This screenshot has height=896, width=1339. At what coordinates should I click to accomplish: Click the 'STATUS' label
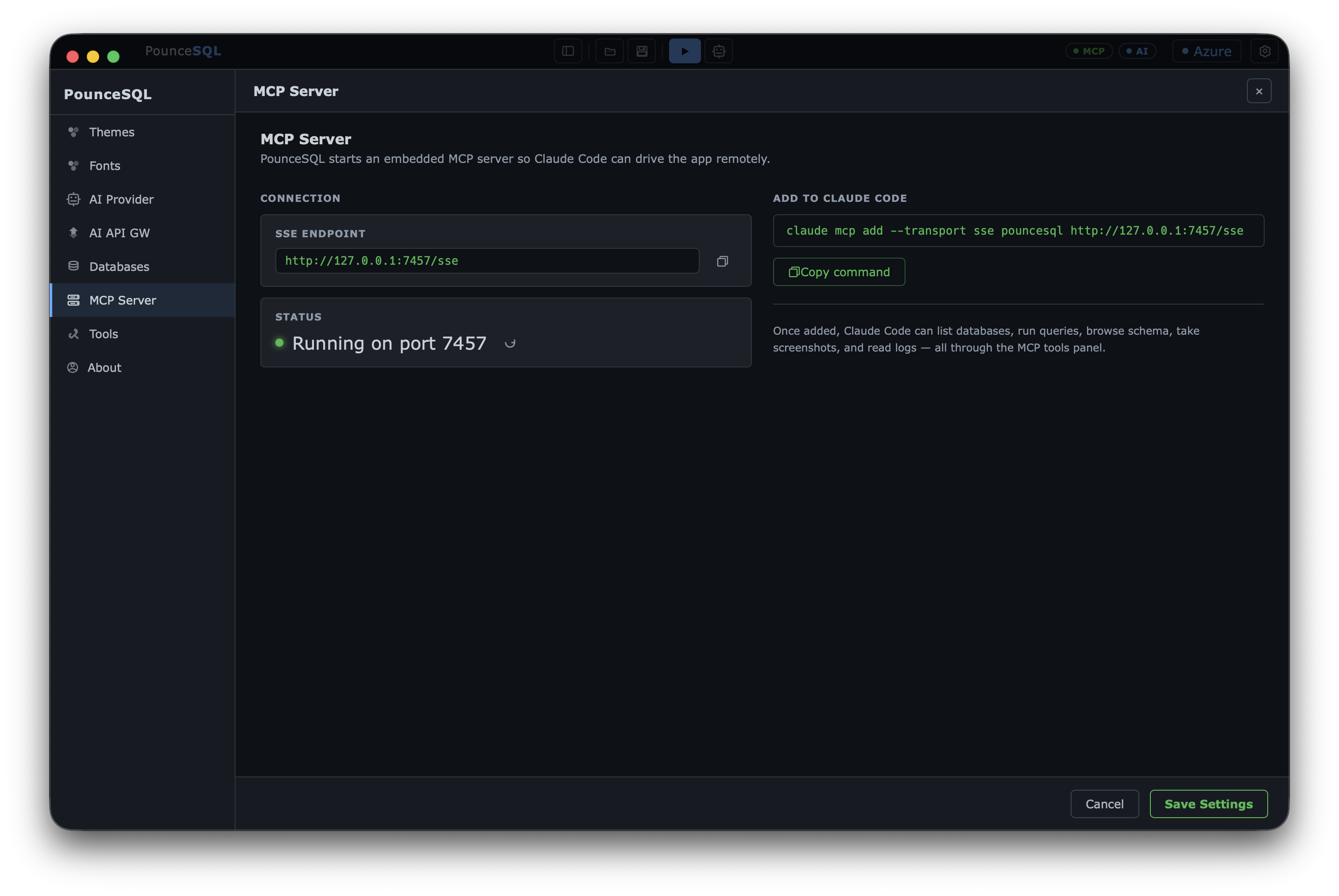click(298, 317)
